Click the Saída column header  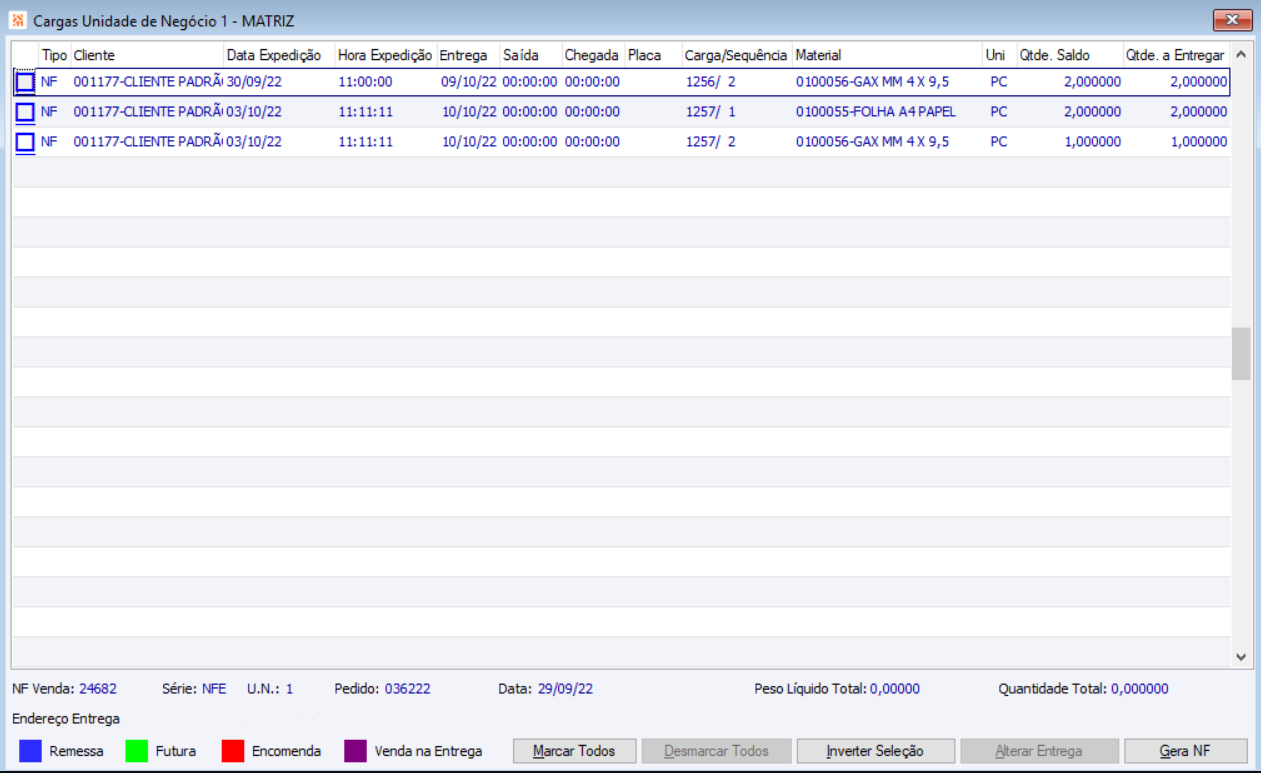531,55
